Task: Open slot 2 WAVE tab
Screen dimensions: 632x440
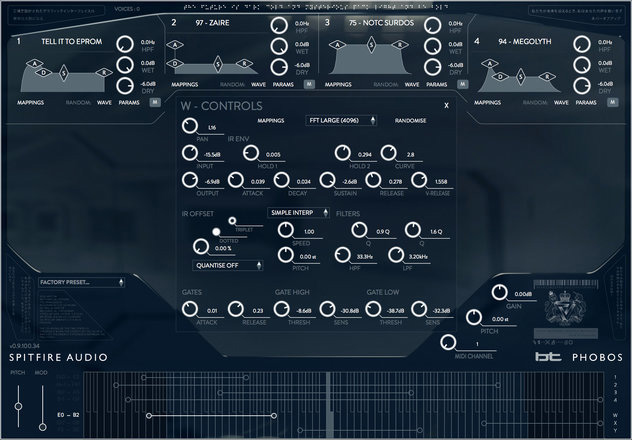Action: tap(258, 85)
